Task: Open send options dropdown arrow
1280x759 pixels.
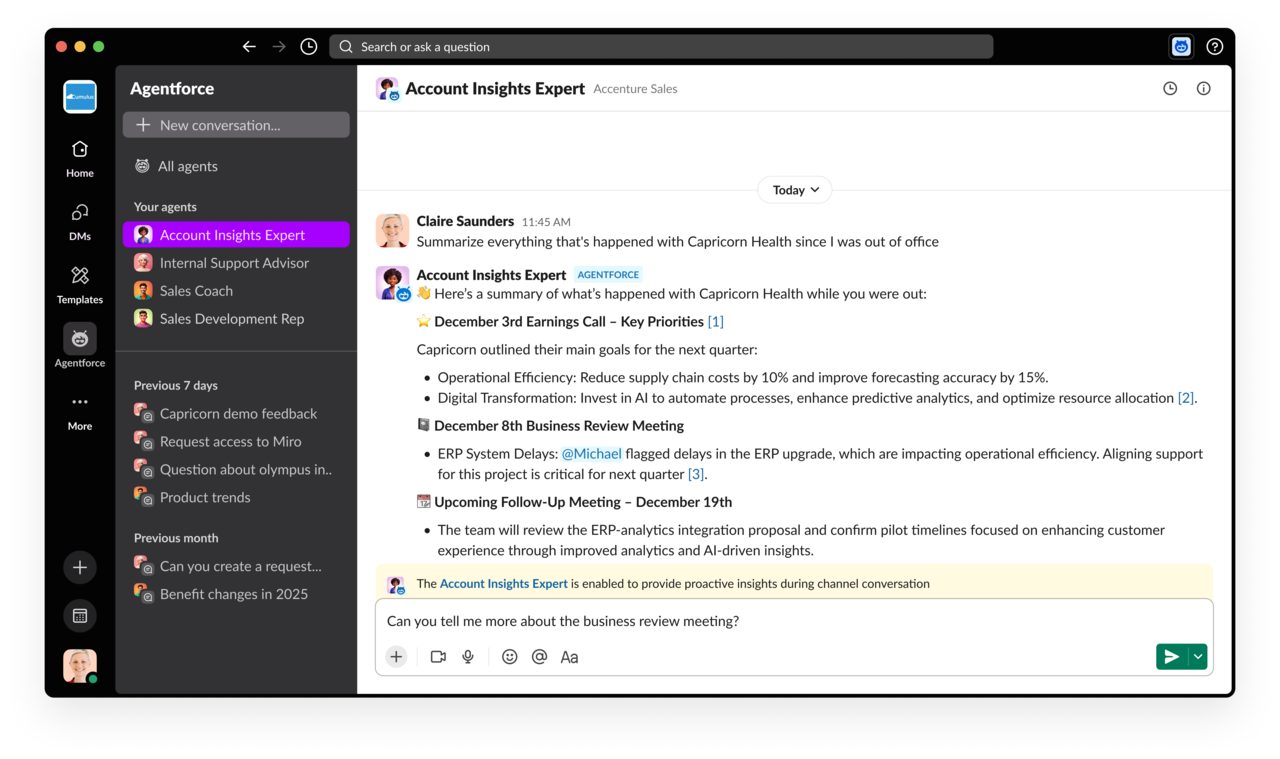Action: [1198, 657]
